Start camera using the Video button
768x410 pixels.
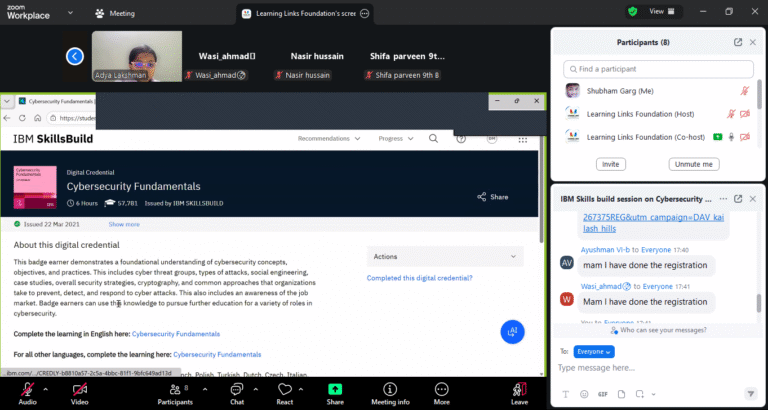[79, 387]
